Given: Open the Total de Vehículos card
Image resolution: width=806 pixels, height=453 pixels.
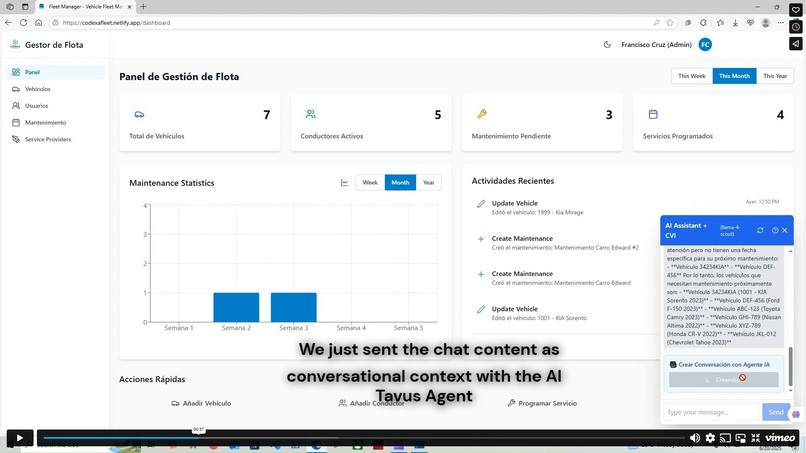Looking at the screenshot, I should click(199, 122).
